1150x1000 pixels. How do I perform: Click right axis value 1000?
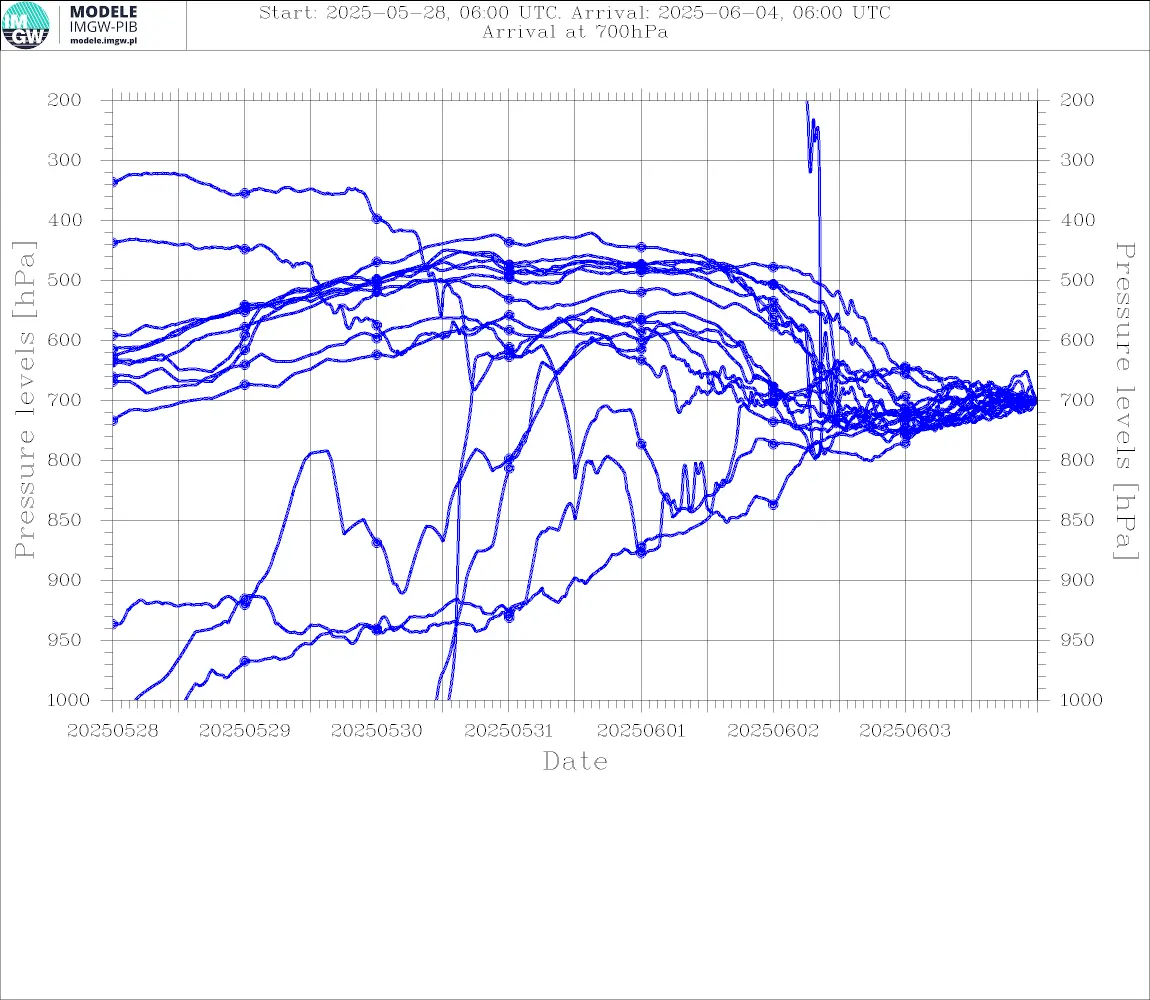(1081, 700)
